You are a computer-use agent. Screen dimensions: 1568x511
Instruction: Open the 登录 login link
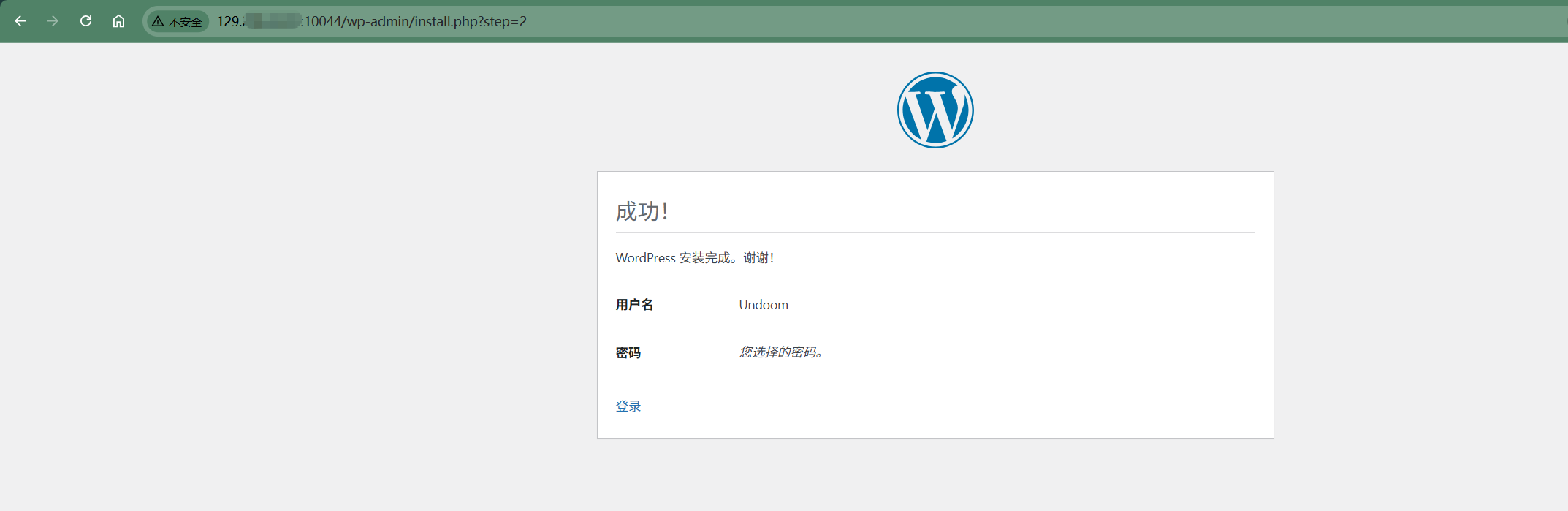pyautogui.click(x=628, y=406)
